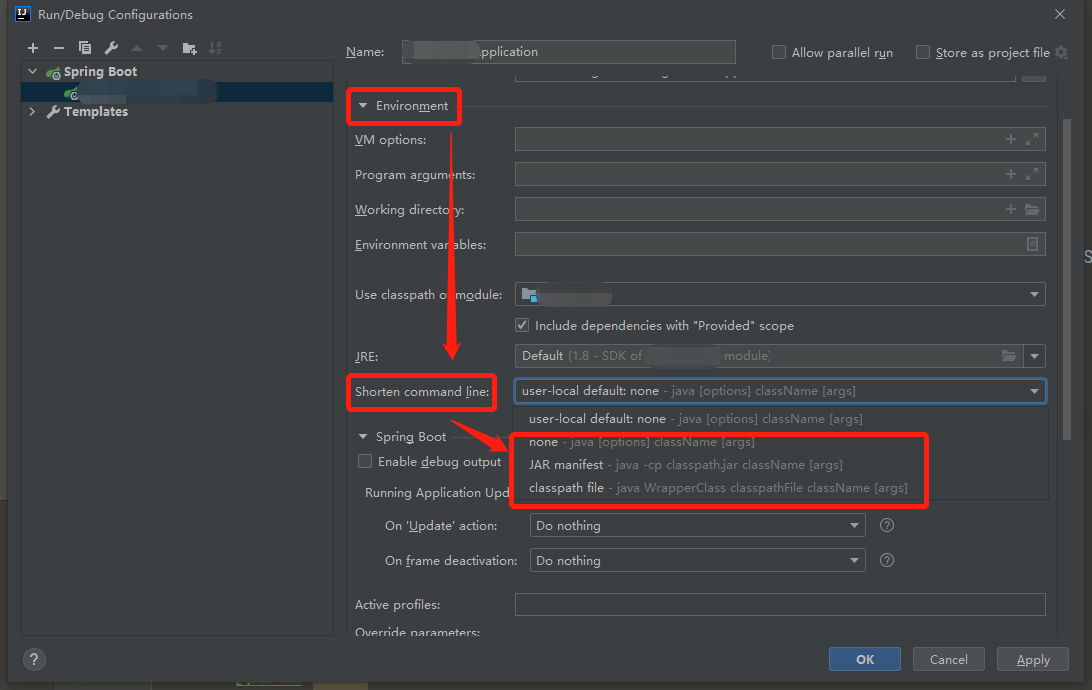Remove the selected configuration

[x=59, y=48]
